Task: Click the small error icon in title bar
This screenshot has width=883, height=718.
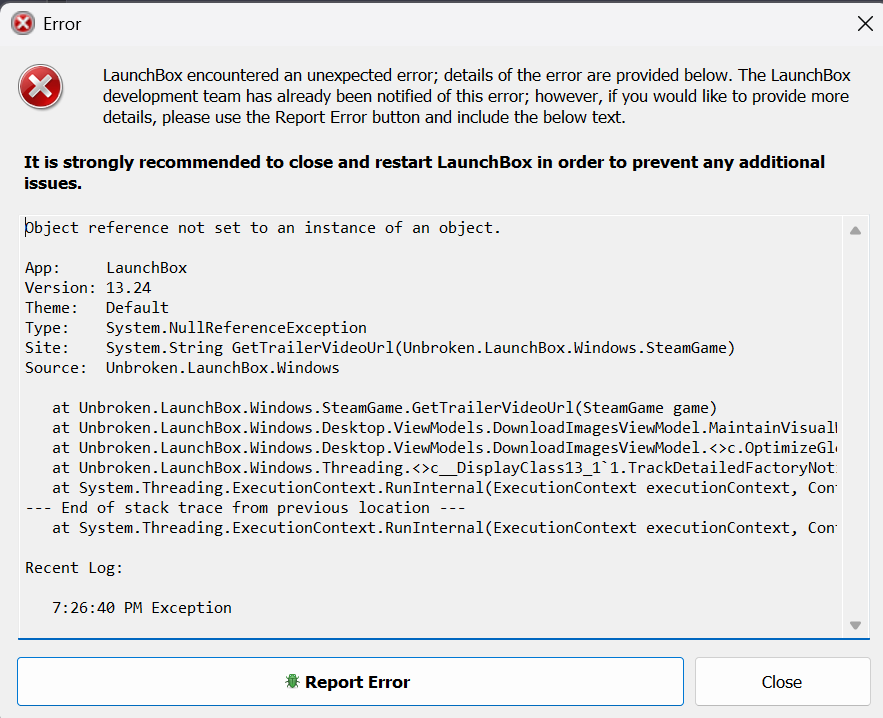Action: [22, 24]
